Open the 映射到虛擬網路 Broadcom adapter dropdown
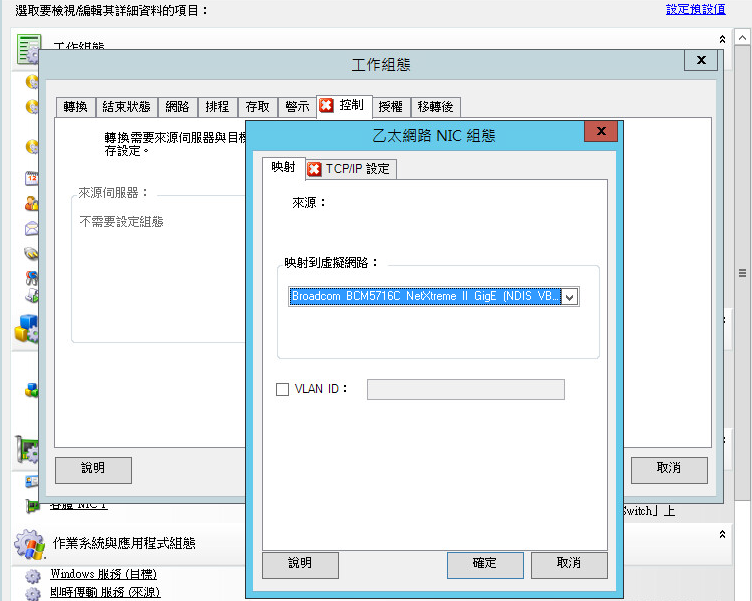 click(x=569, y=297)
